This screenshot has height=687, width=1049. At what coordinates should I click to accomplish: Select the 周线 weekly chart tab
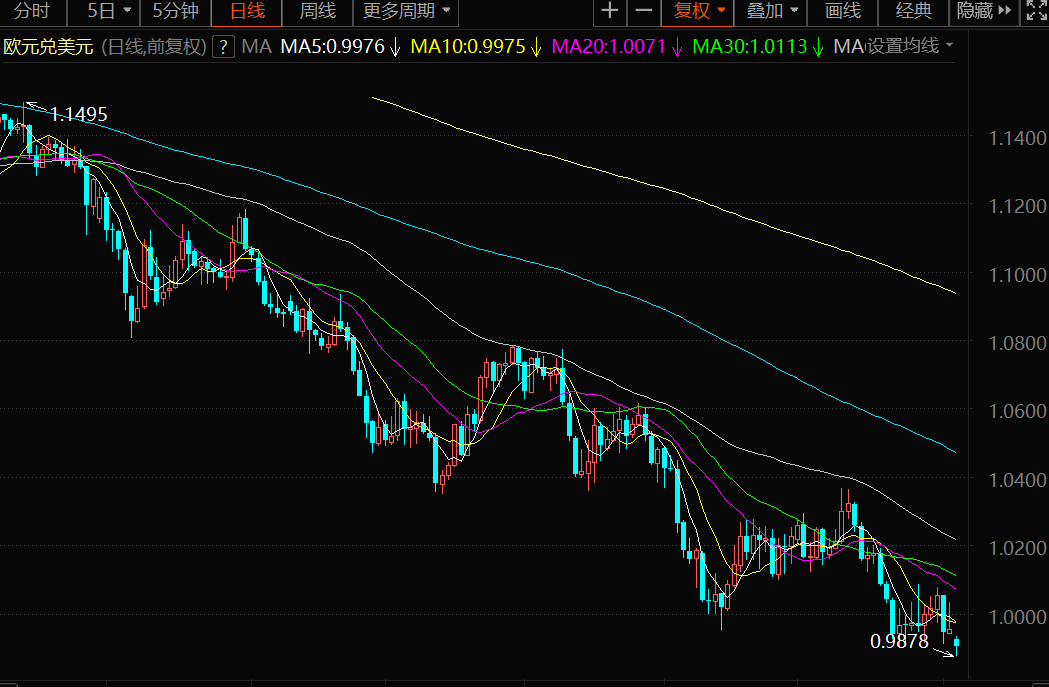[x=317, y=12]
